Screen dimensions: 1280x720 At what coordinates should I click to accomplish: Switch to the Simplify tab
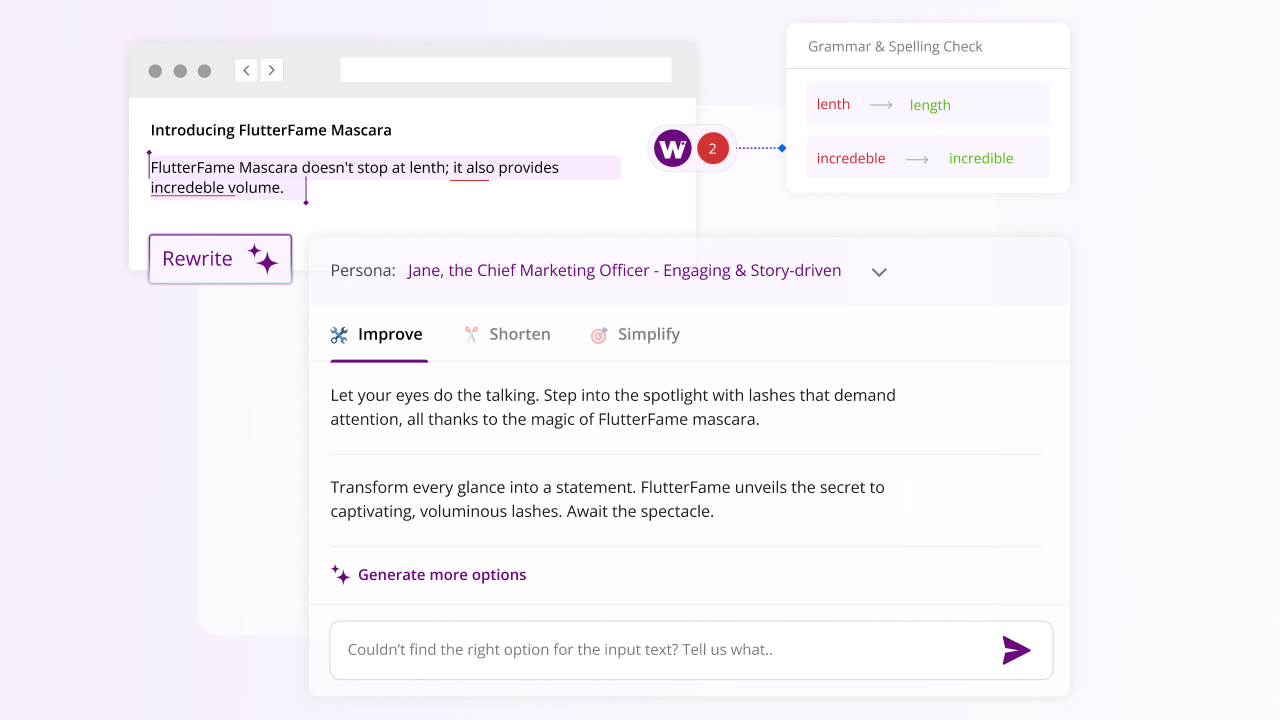coord(648,335)
